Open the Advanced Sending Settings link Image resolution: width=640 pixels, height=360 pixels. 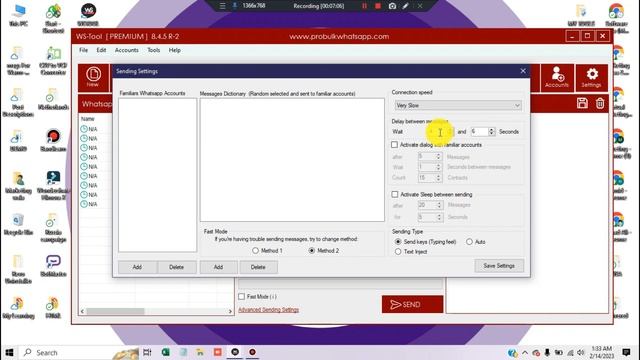pos(269,310)
